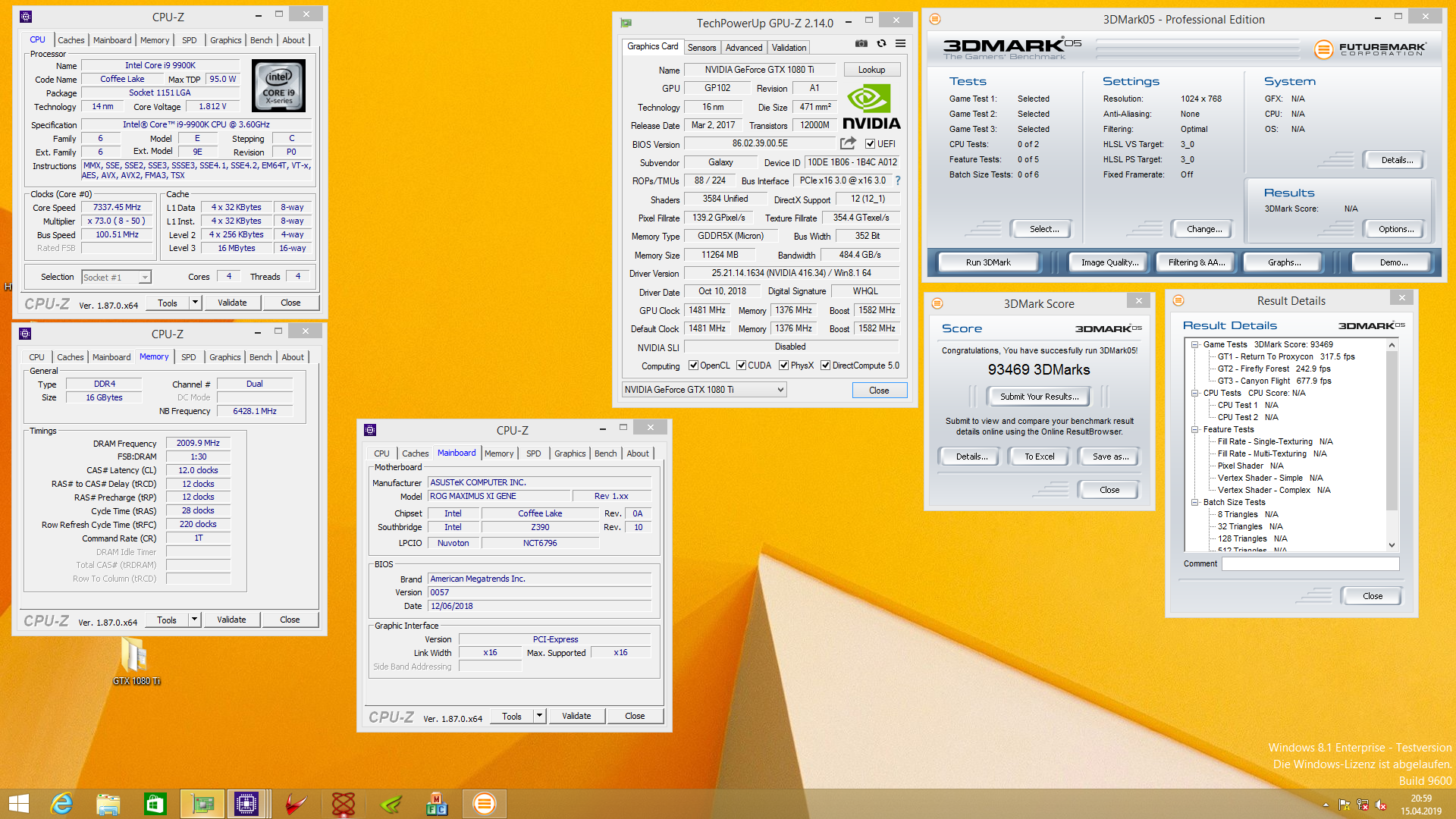This screenshot has width=1456, height=819.
Task: Click the 3DMark05 title bar orange icon
Action: tap(935, 19)
